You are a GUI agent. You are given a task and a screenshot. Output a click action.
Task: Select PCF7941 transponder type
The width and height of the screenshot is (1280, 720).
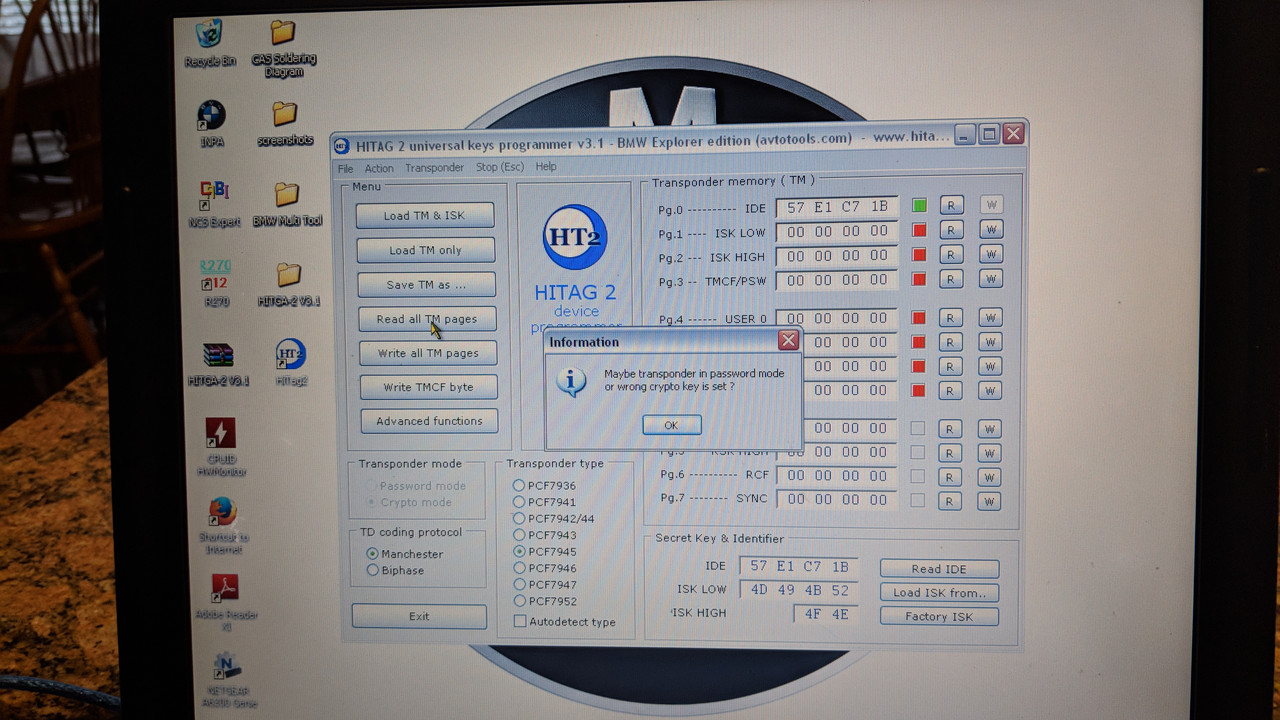pos(545,502)
